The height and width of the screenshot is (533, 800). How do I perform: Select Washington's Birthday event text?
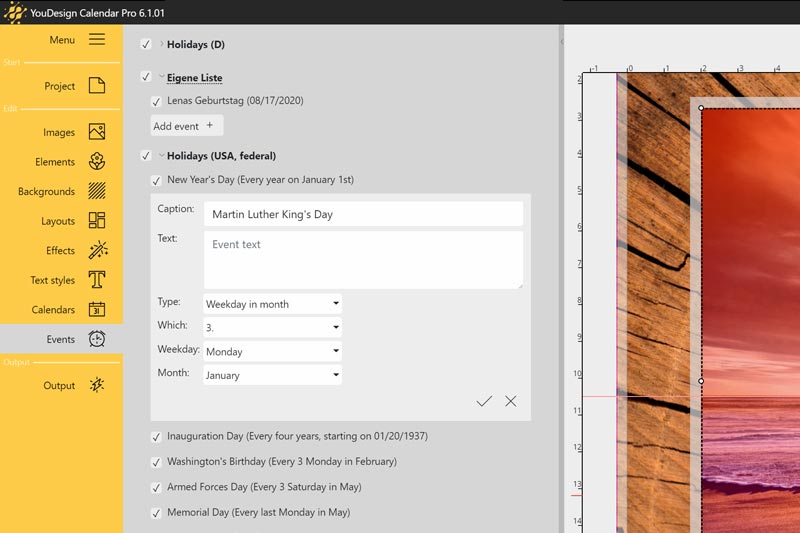click(282, 462)
